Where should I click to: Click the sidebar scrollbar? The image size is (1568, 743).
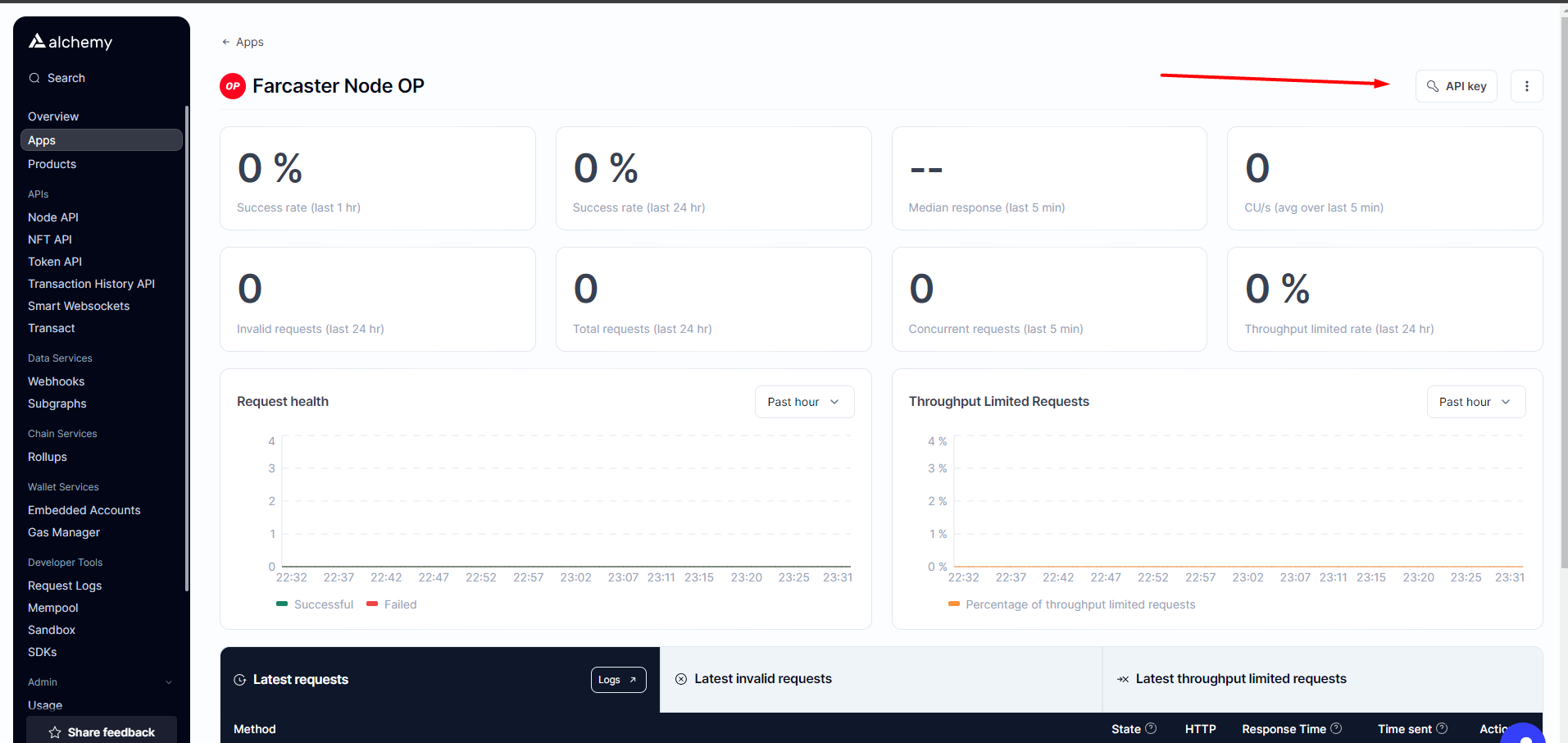(187, 349)
